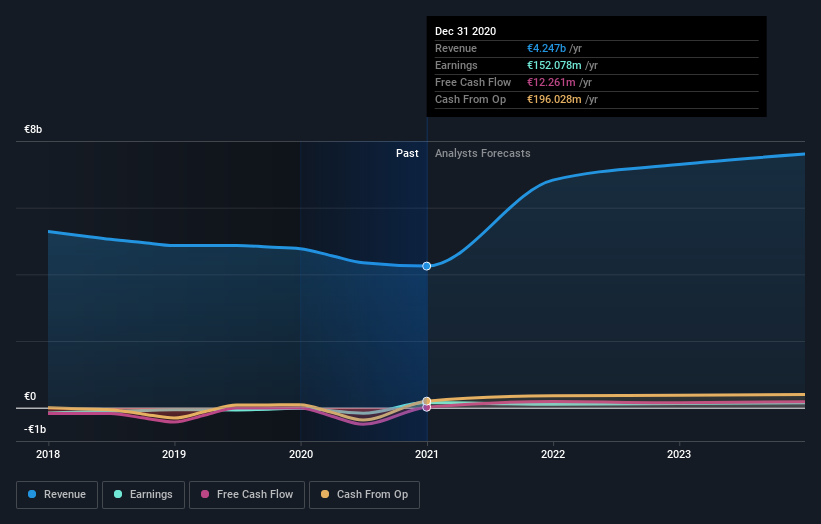Click the orange Cash From Op data point

(x=427, y=401)
